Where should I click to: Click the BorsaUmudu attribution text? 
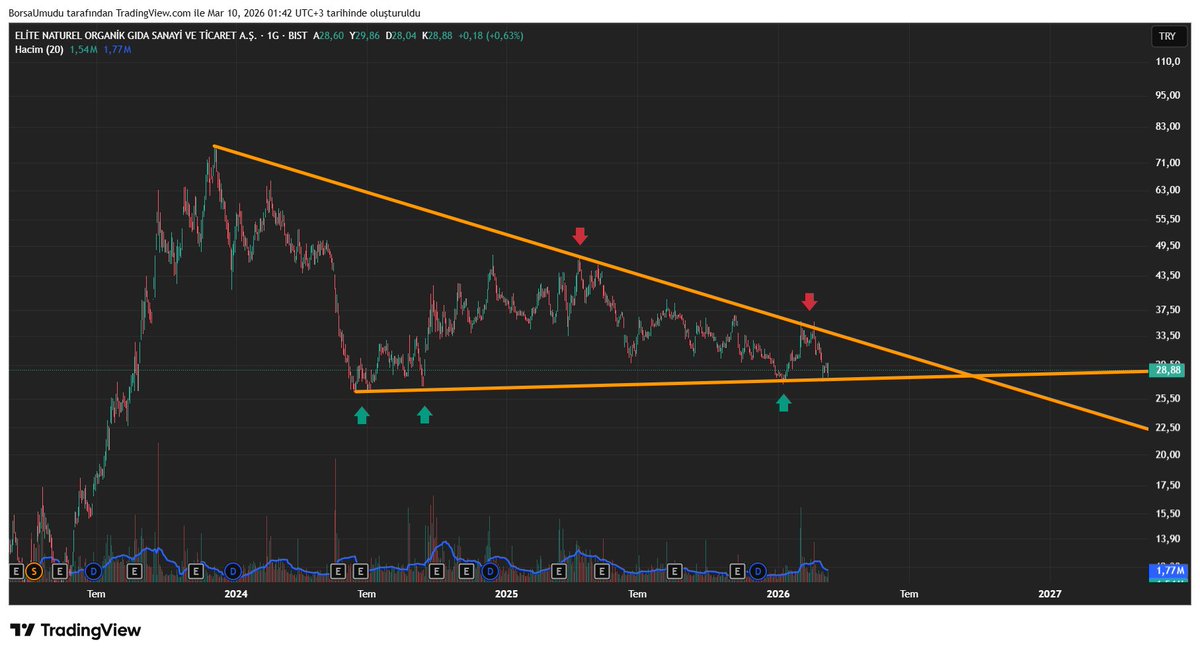214,12
